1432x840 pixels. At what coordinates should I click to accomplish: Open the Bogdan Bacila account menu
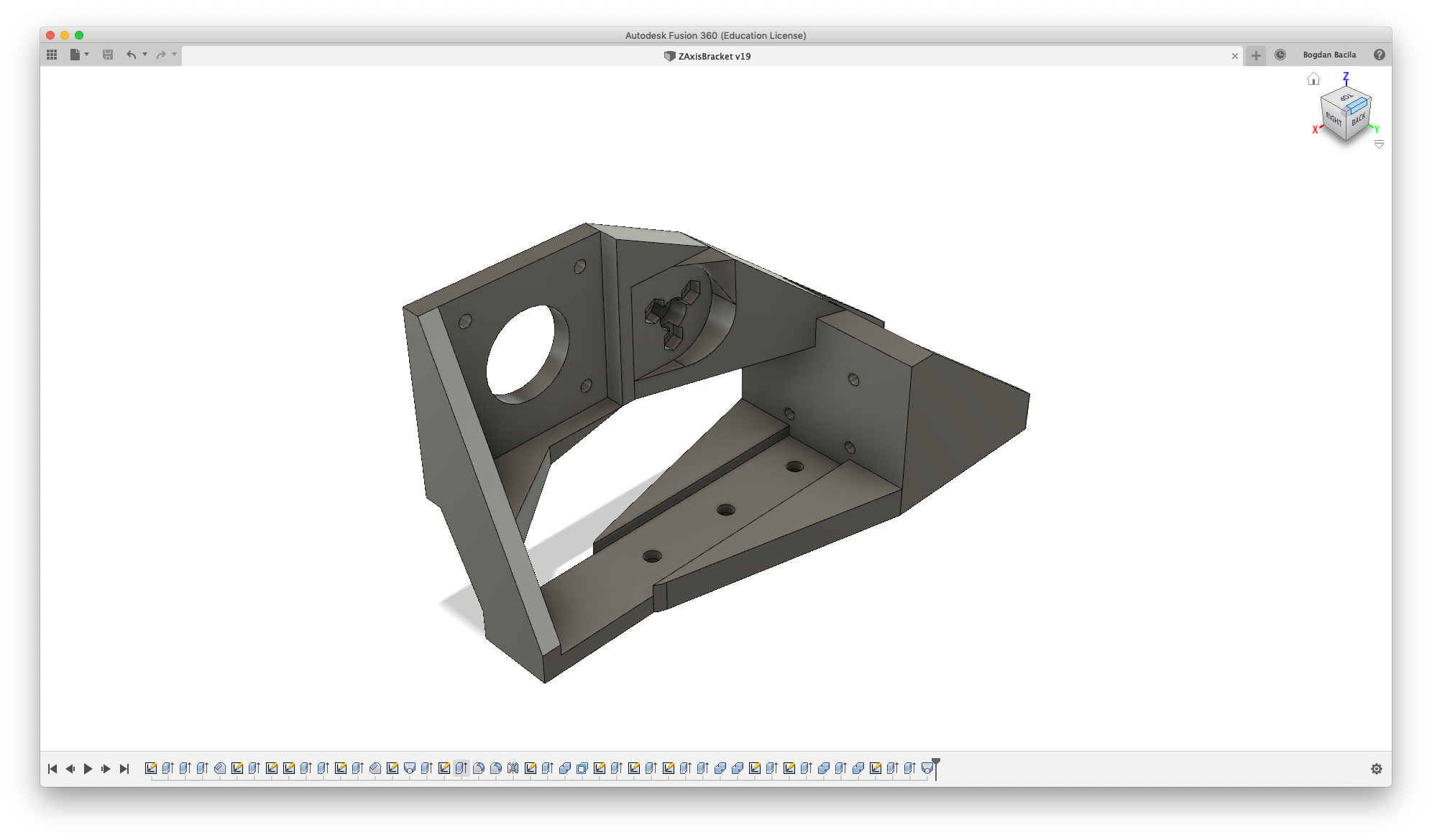(x=1329, y=55)
